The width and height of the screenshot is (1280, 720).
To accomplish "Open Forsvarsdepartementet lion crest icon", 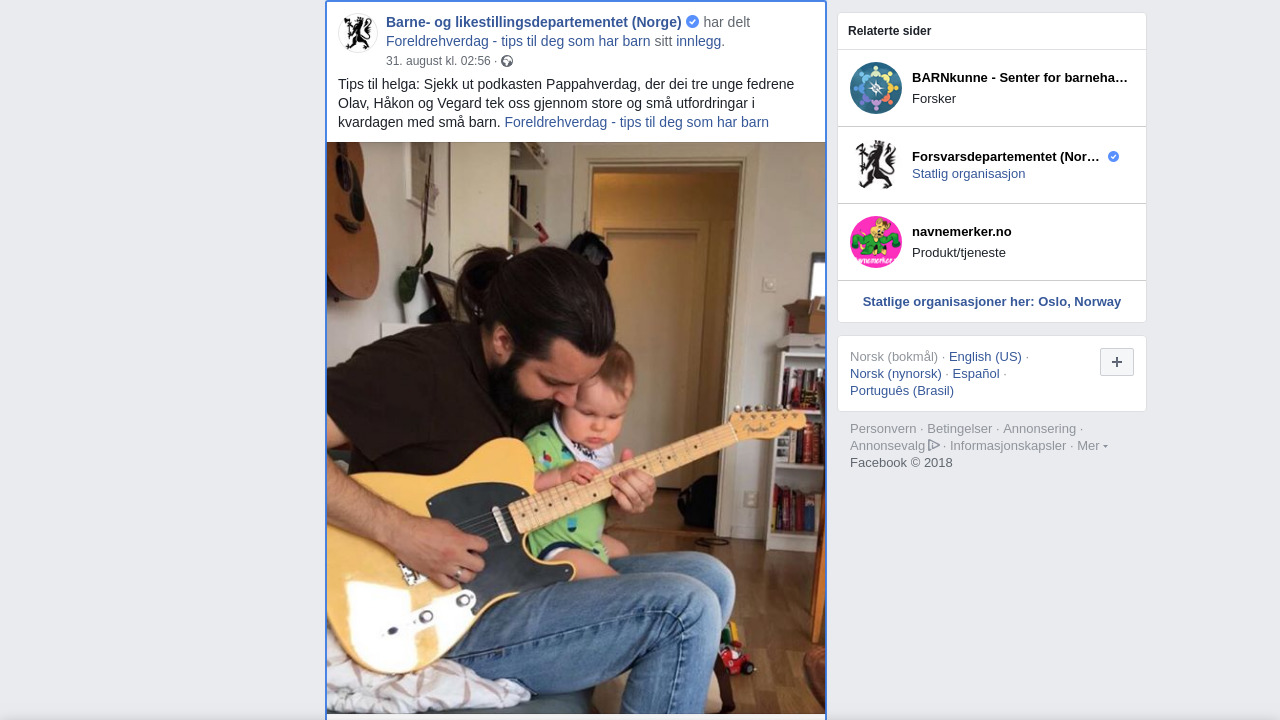I will pos(876,165).
